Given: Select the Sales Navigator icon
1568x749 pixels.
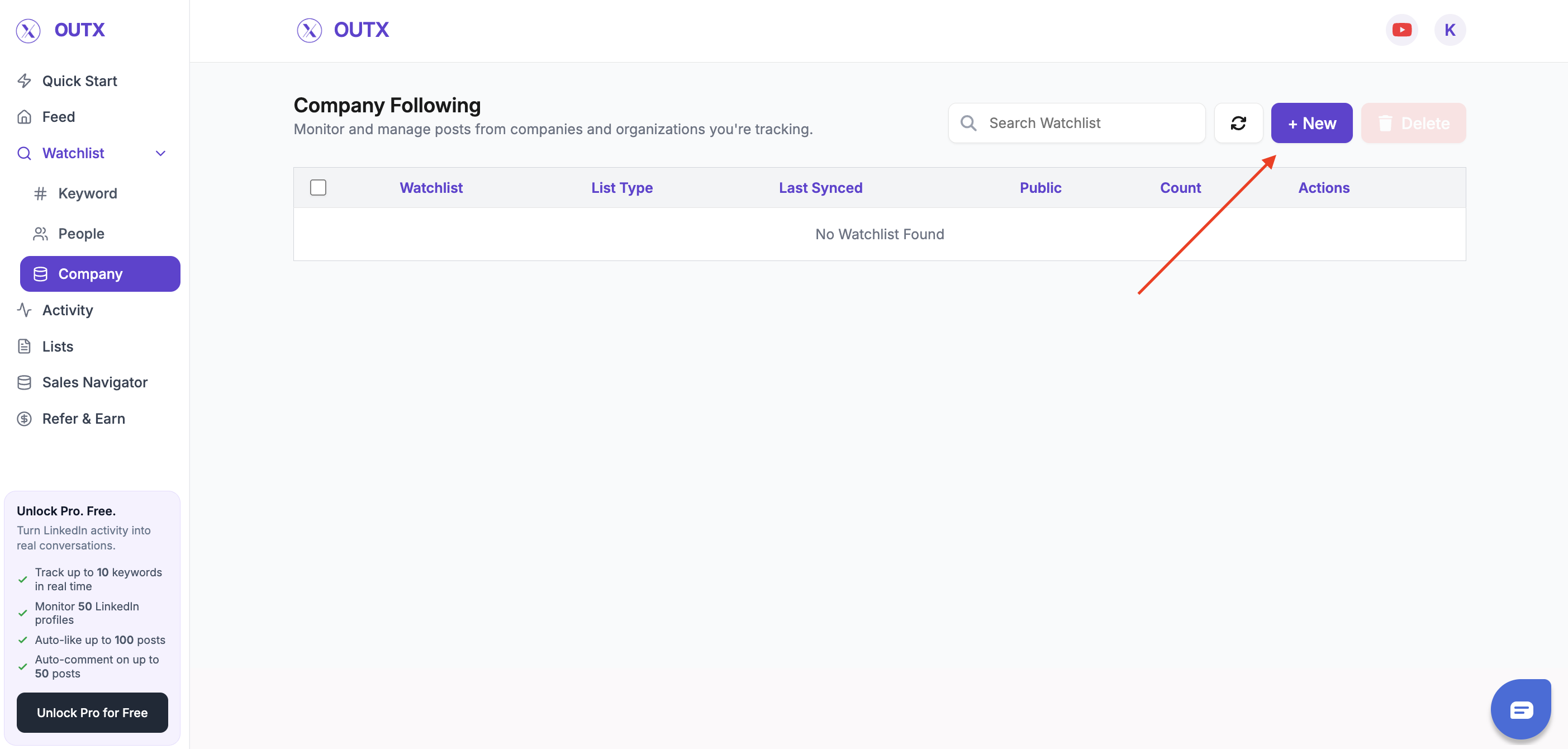Looking at the screenshot, I should 23,382.
